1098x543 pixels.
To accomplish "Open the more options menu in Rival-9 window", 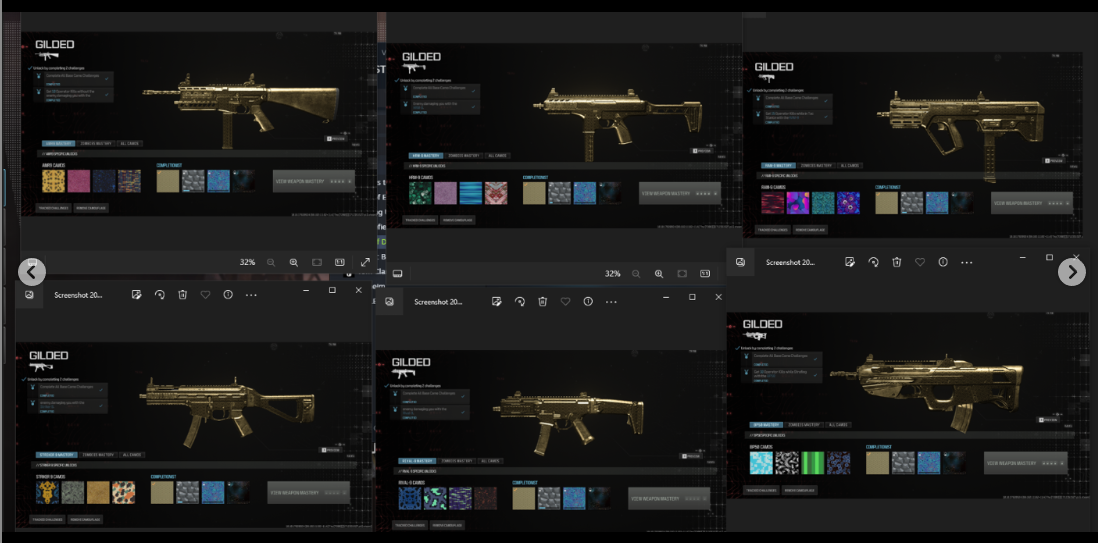I will pyautogui.click(x=611, y=301).
